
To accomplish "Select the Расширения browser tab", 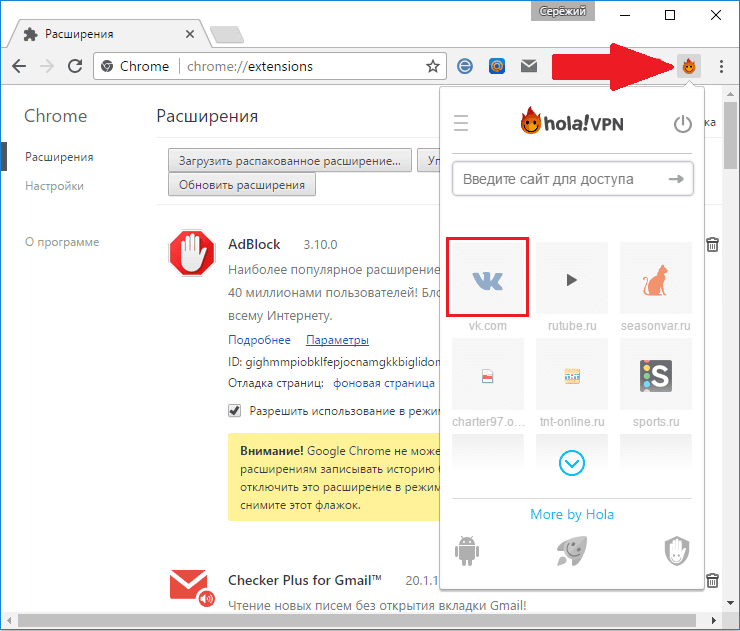I will 109,34.
